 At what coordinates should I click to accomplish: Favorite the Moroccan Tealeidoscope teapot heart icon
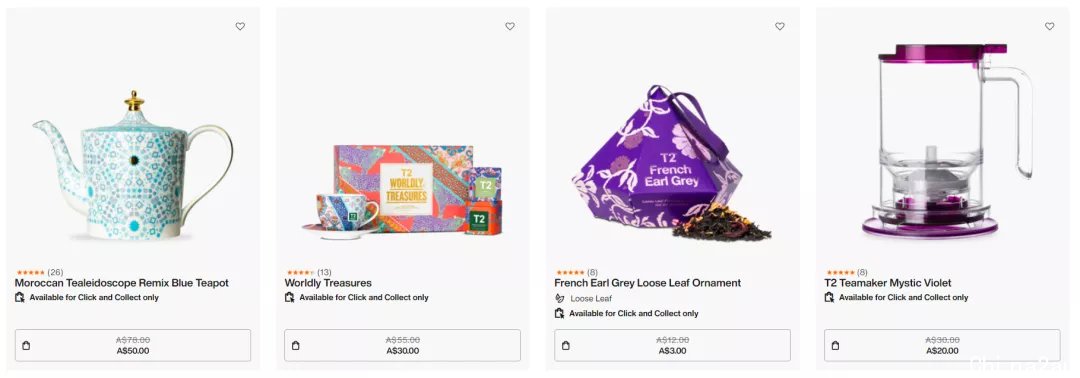point(240,26)
